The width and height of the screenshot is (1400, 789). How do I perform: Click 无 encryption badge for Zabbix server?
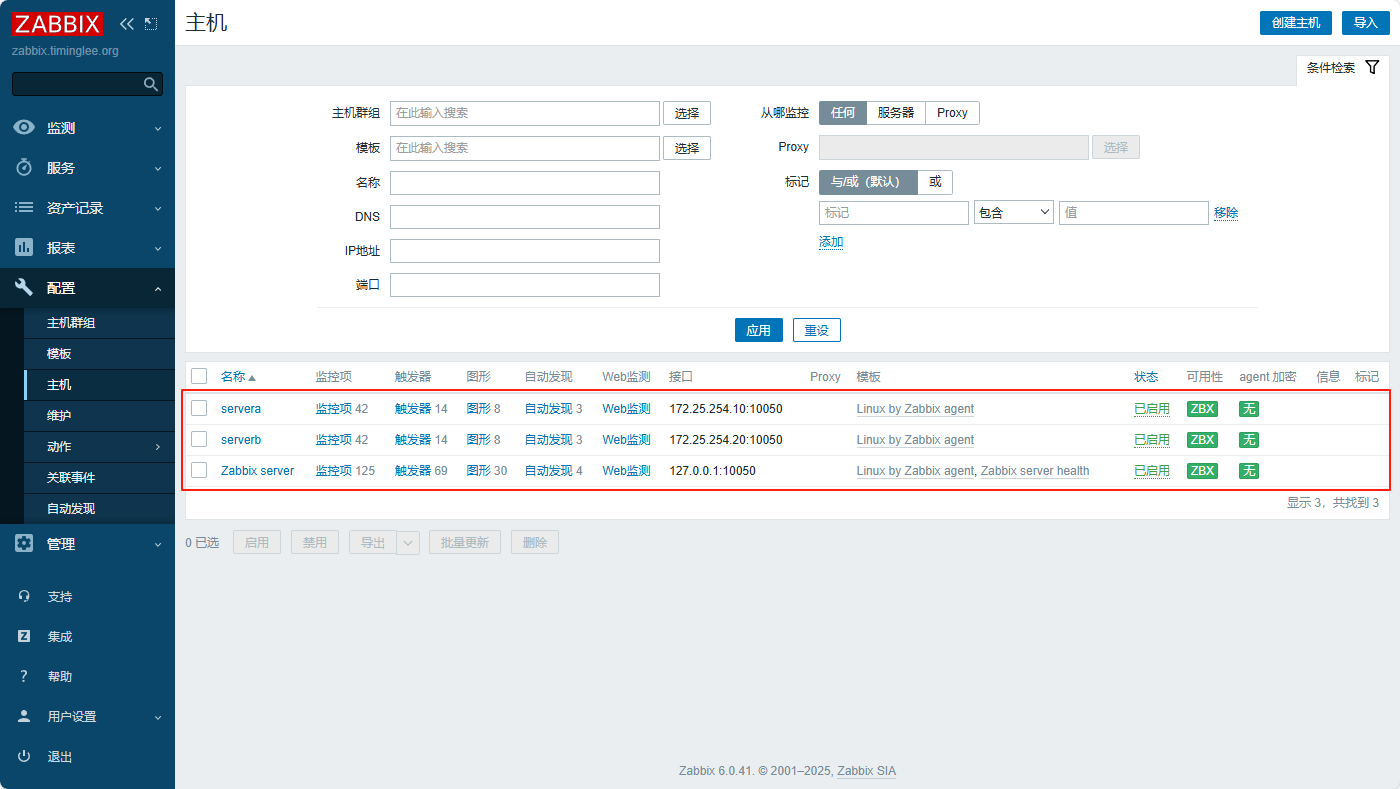pyautogui.click(x=1249, y=471)
